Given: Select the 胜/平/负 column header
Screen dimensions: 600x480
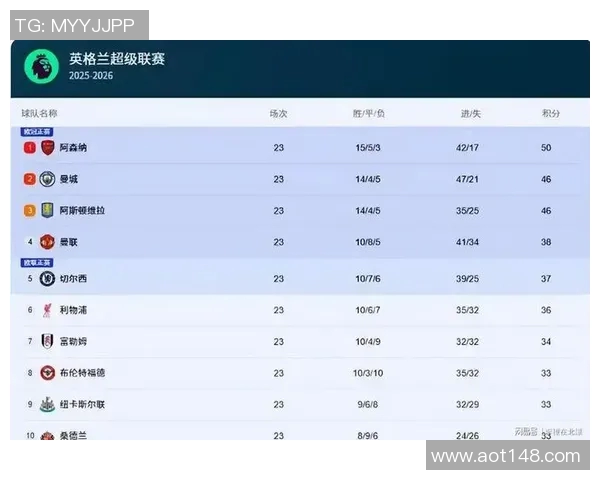Looking at the screenshot, I should click(368, 113).
